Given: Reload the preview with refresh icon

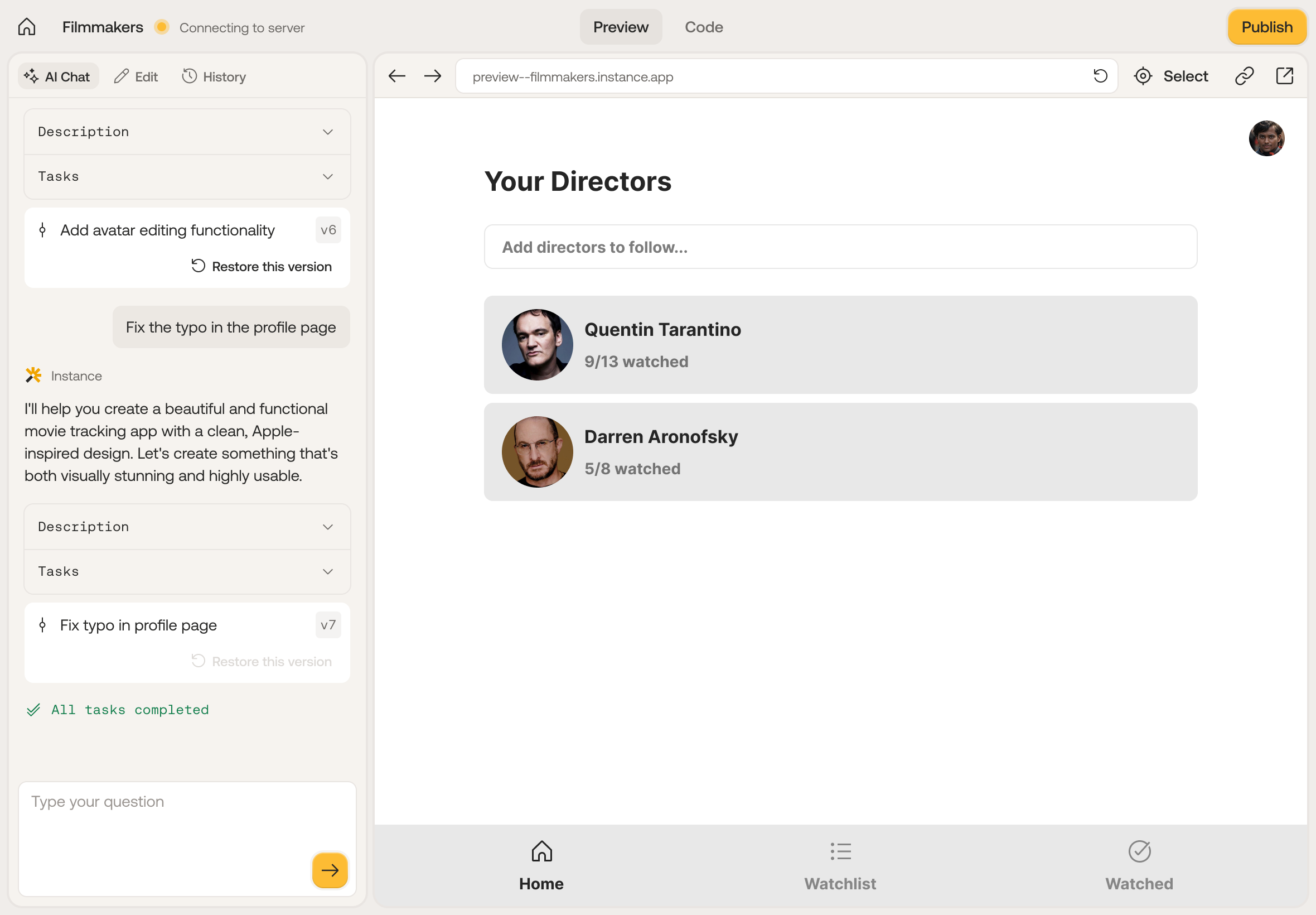Looking at the screenshot, I should pos(1100,76).
